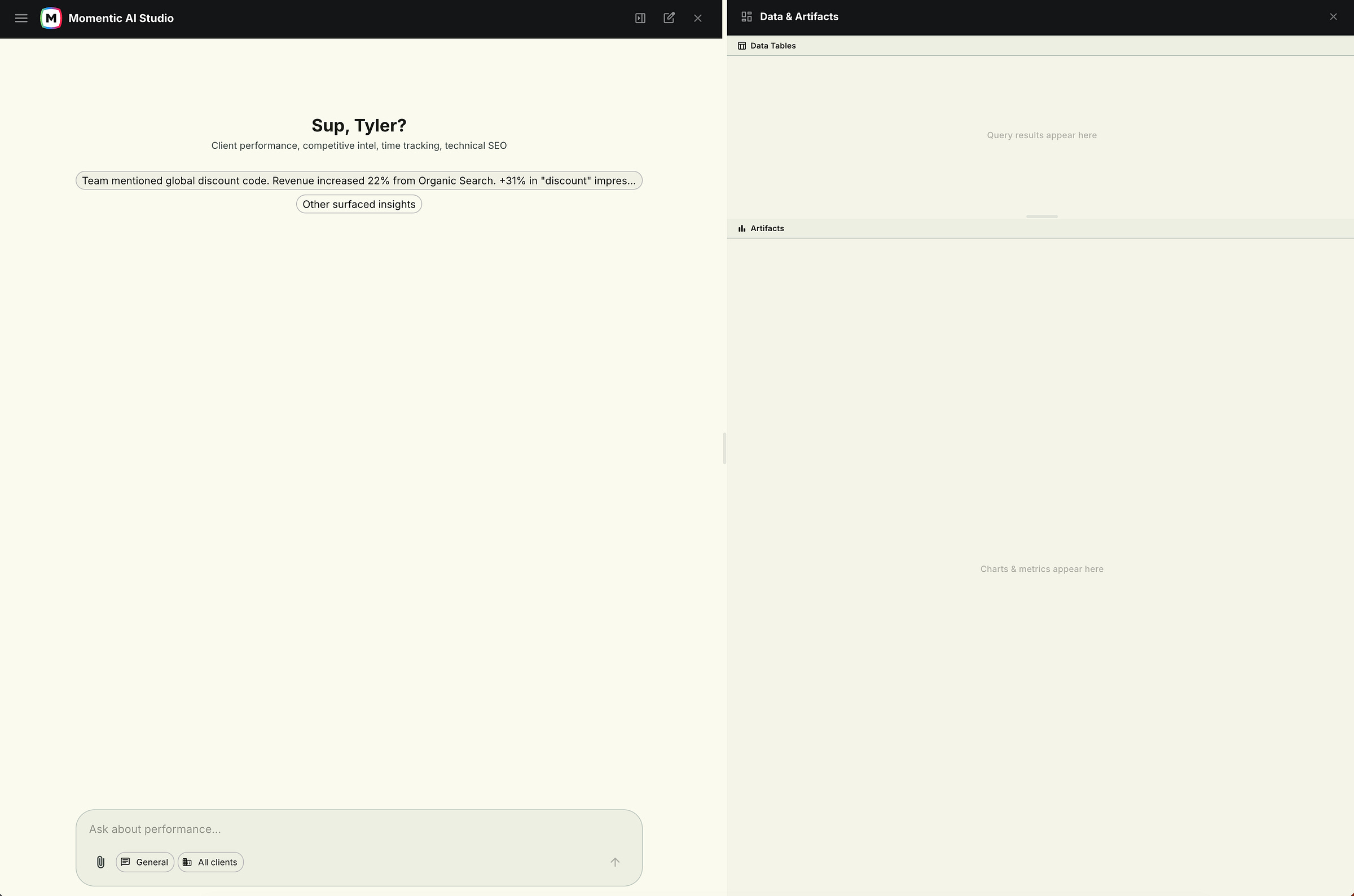Select the global discount code insight suggestion

[x=359, y=180]
